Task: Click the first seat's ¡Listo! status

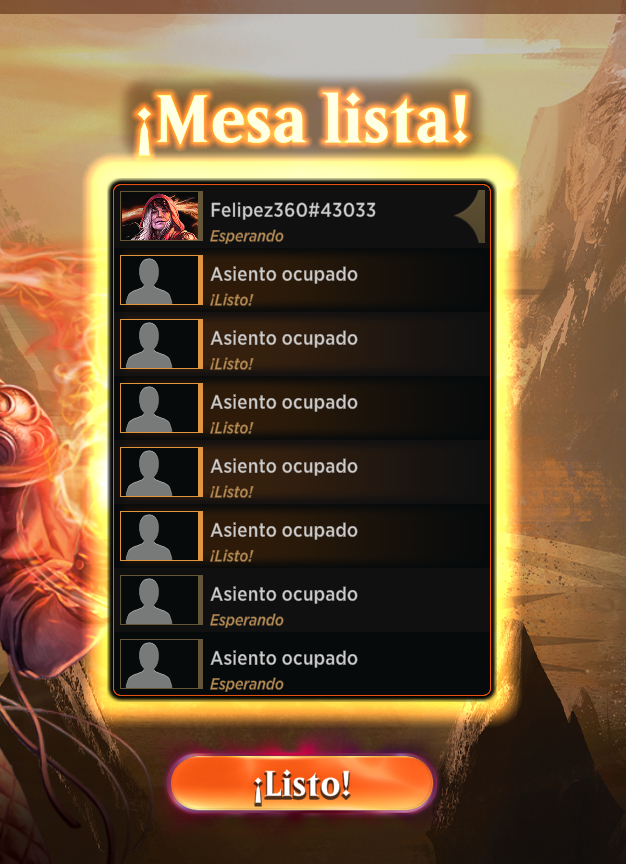Action: [231, 300]
